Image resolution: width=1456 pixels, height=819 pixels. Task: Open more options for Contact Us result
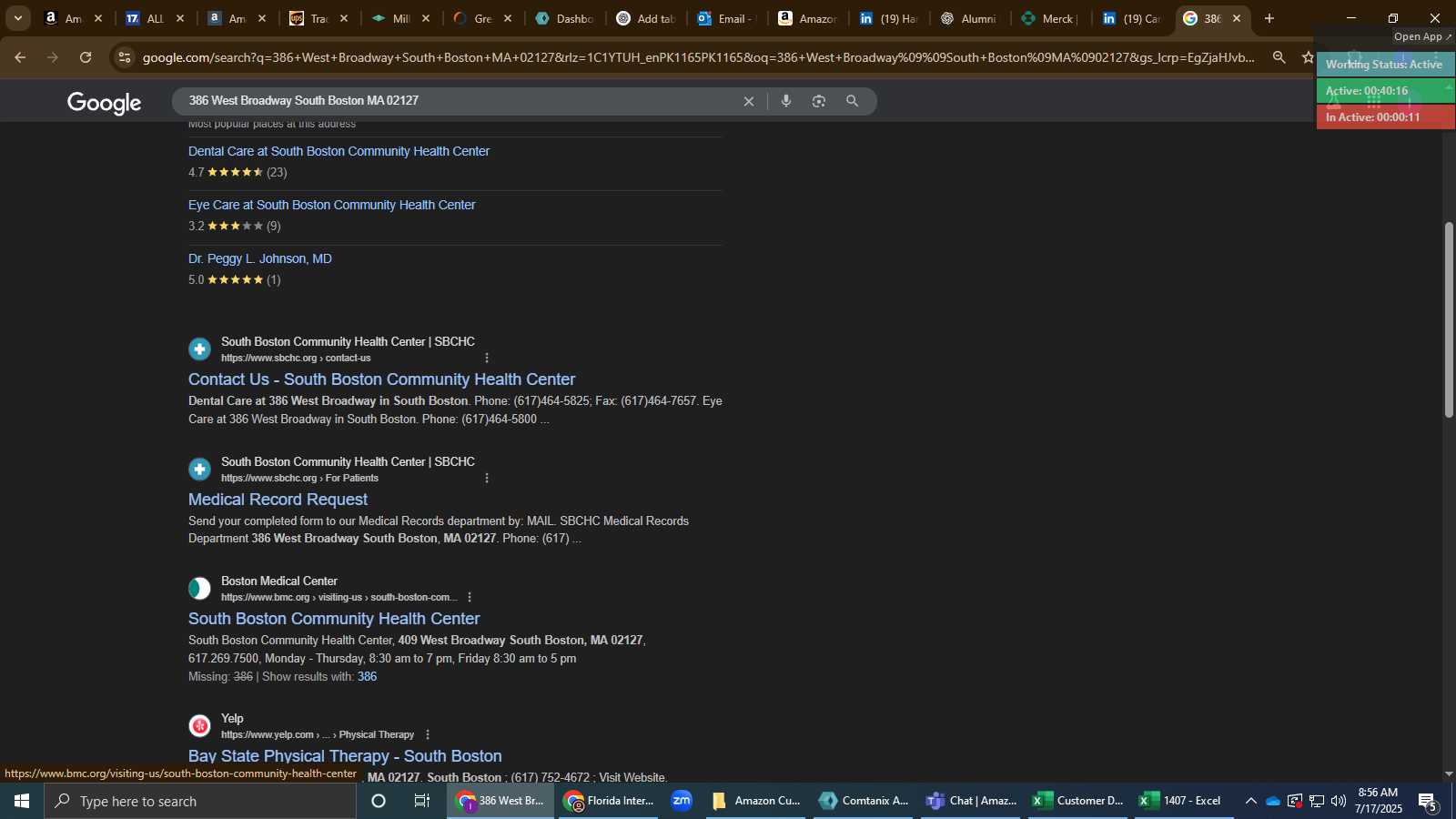(487, 359)
